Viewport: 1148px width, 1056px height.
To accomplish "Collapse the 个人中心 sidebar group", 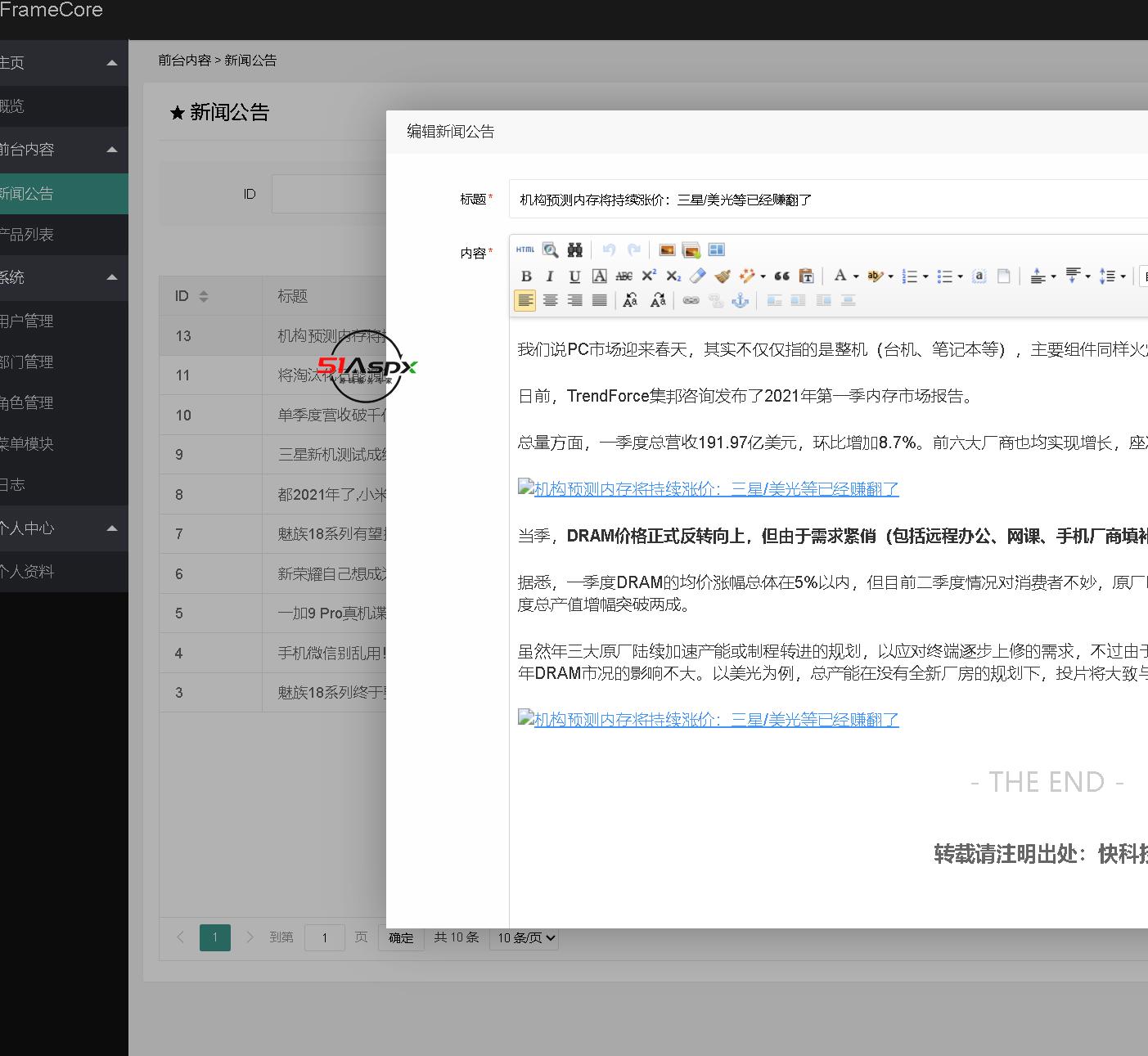I will click(x=112, y=528).
